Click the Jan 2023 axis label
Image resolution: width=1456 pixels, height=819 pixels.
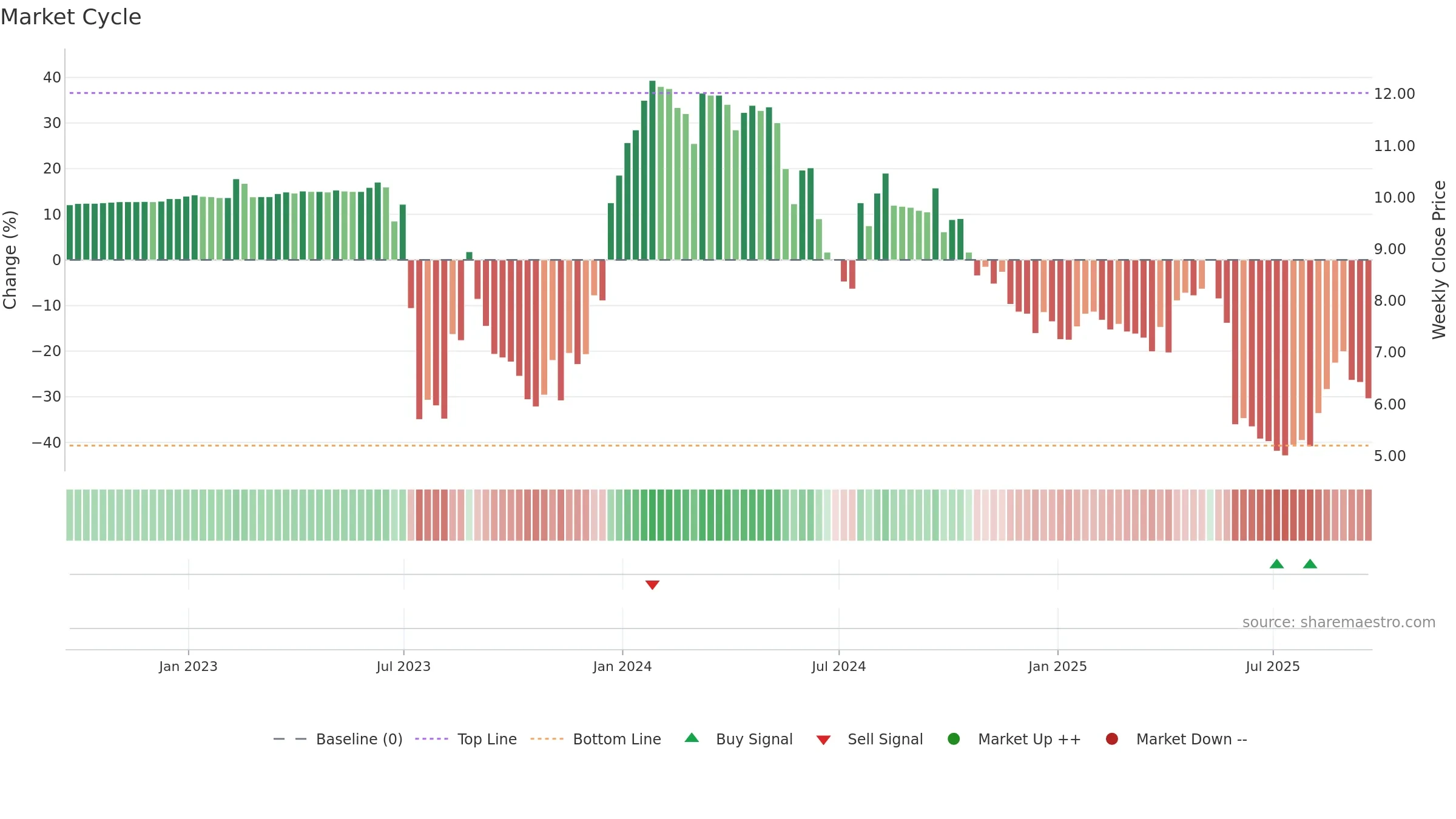[x=188, y=667]
